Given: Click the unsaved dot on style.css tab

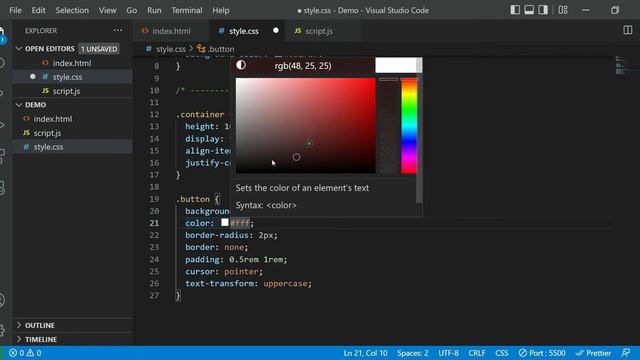Looking at the screenshot, I should click(276, 31).
